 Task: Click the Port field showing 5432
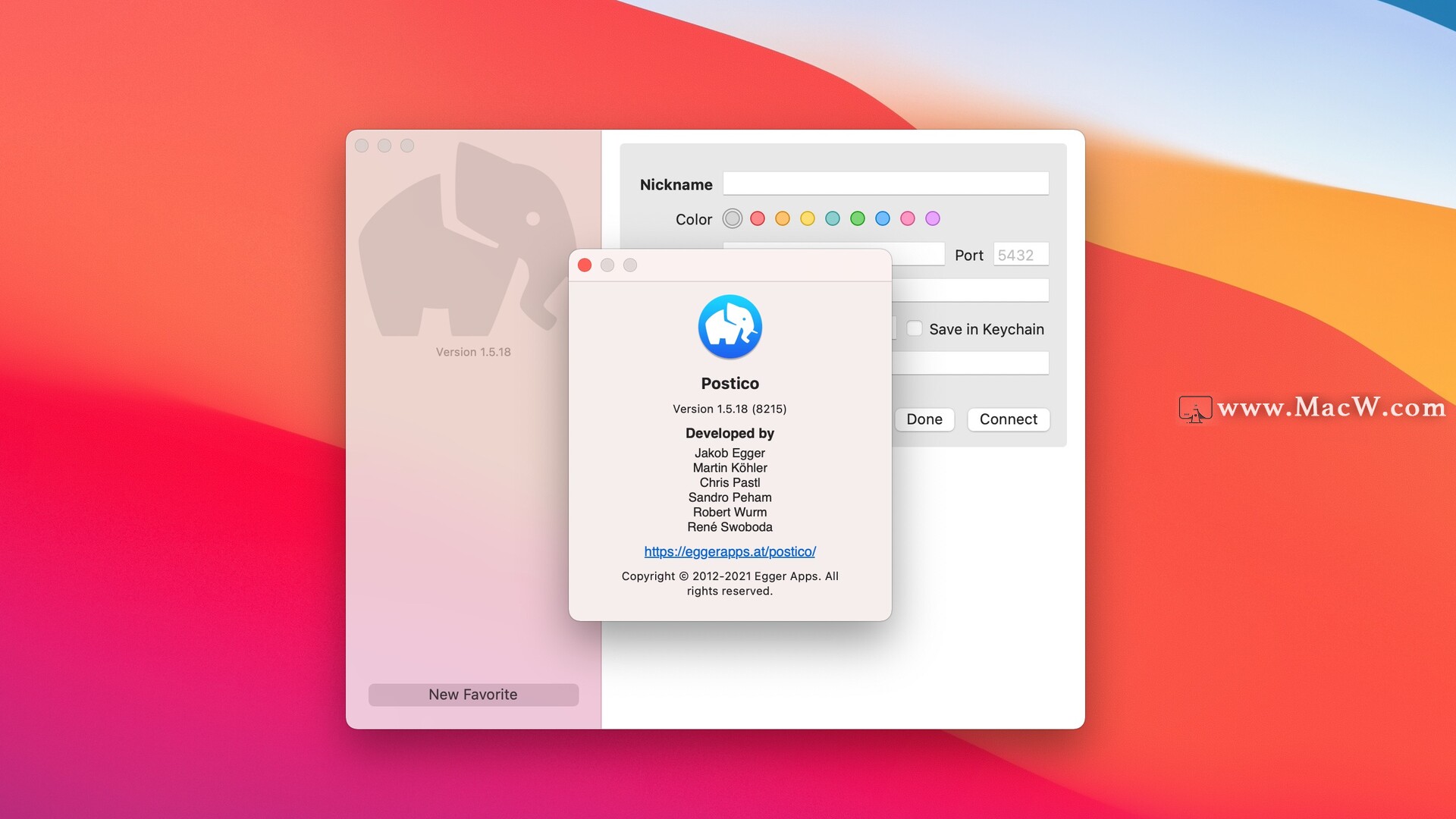1021,255
